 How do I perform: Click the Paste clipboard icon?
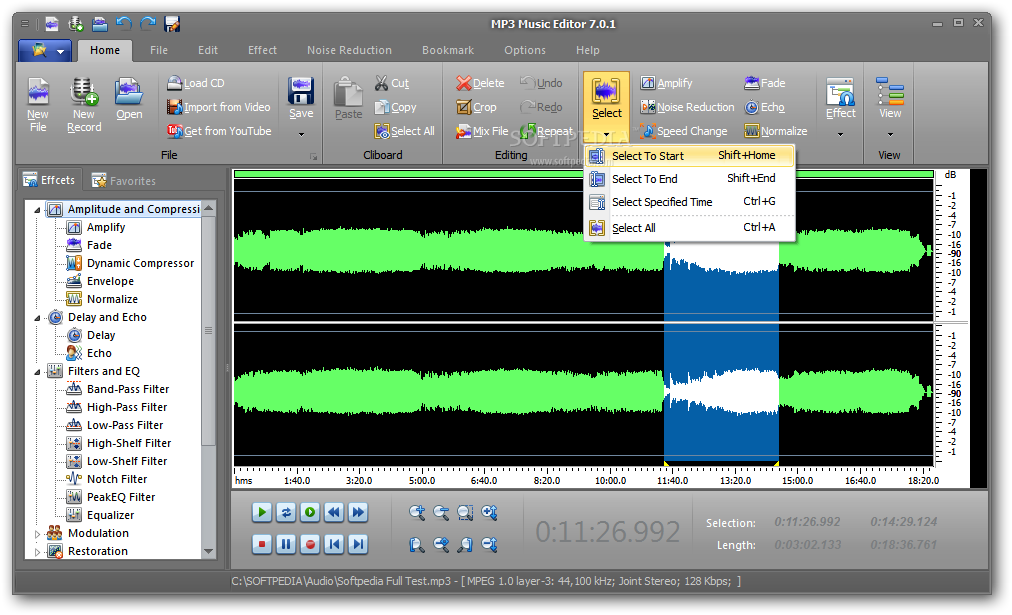[x=349, y=99]
